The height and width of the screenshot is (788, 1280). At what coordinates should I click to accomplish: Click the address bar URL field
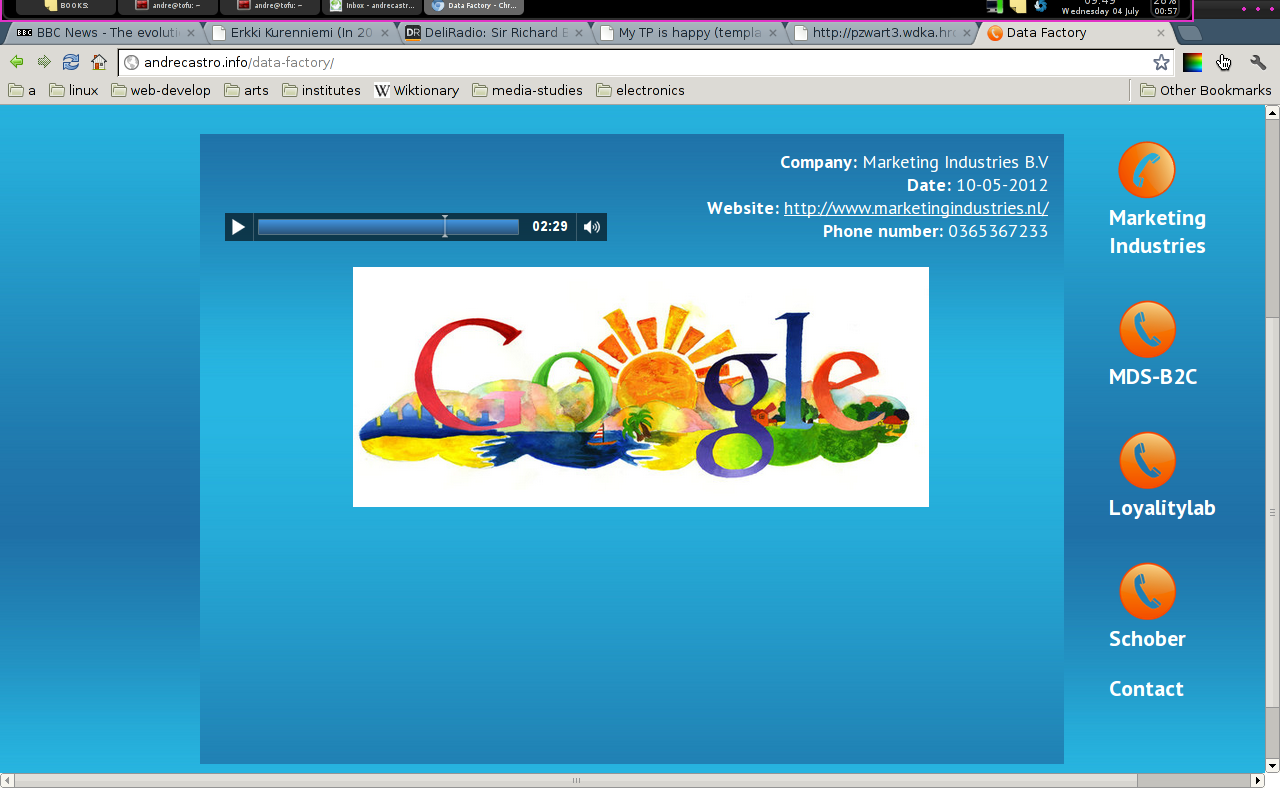click(x=645, y=62)
